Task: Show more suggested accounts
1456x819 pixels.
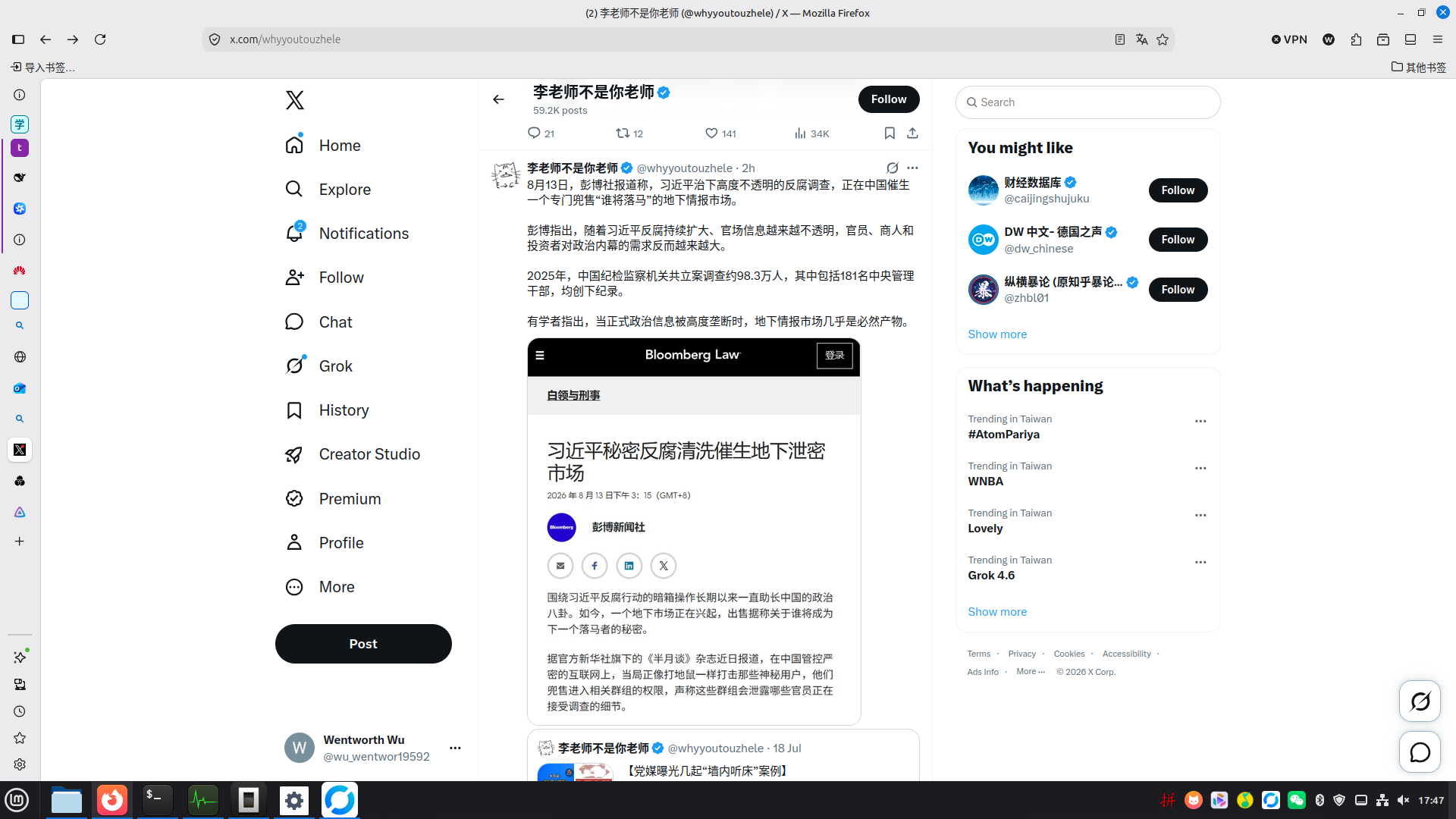Action: 997,334
